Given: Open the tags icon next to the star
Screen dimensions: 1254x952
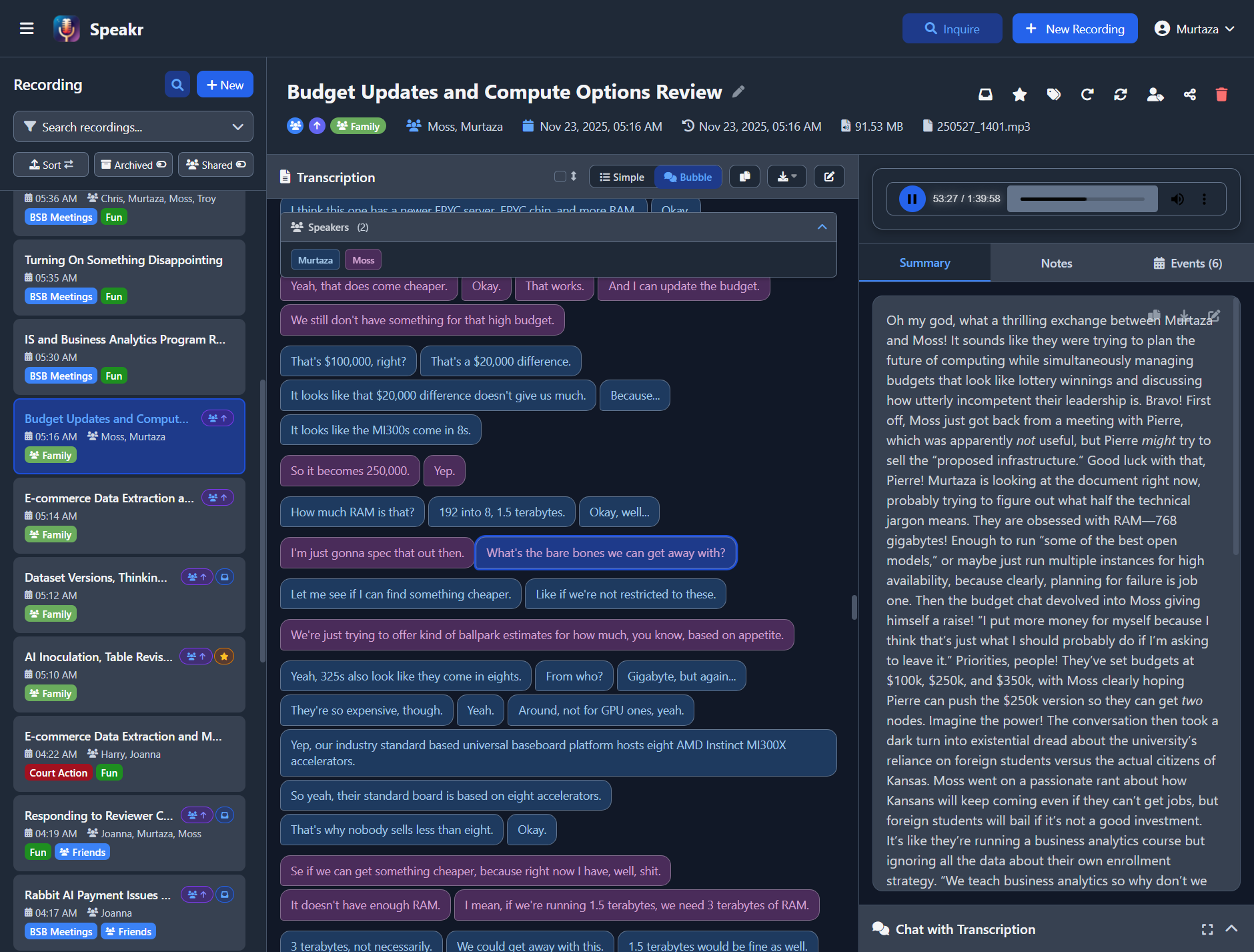Looking at the screenshot, I should 1053,94.
